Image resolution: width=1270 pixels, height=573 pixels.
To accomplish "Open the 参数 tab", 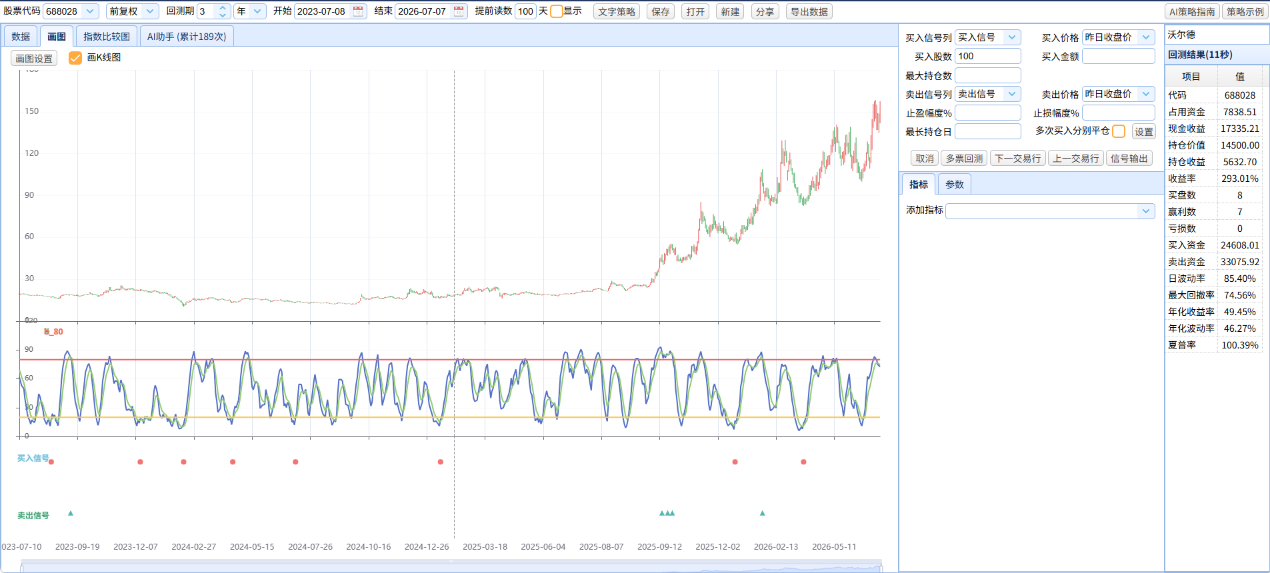I will [x=954, y=184].
